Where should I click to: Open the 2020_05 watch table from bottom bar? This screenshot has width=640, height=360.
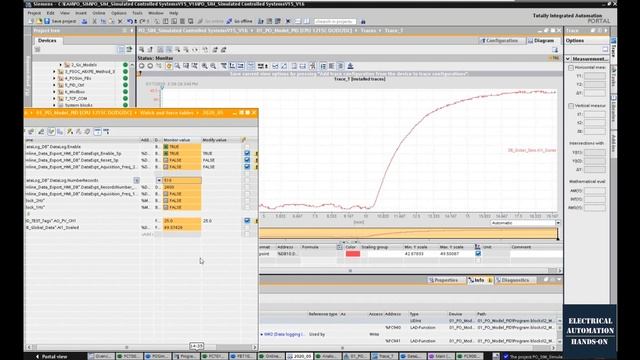[x=300, y=356]
